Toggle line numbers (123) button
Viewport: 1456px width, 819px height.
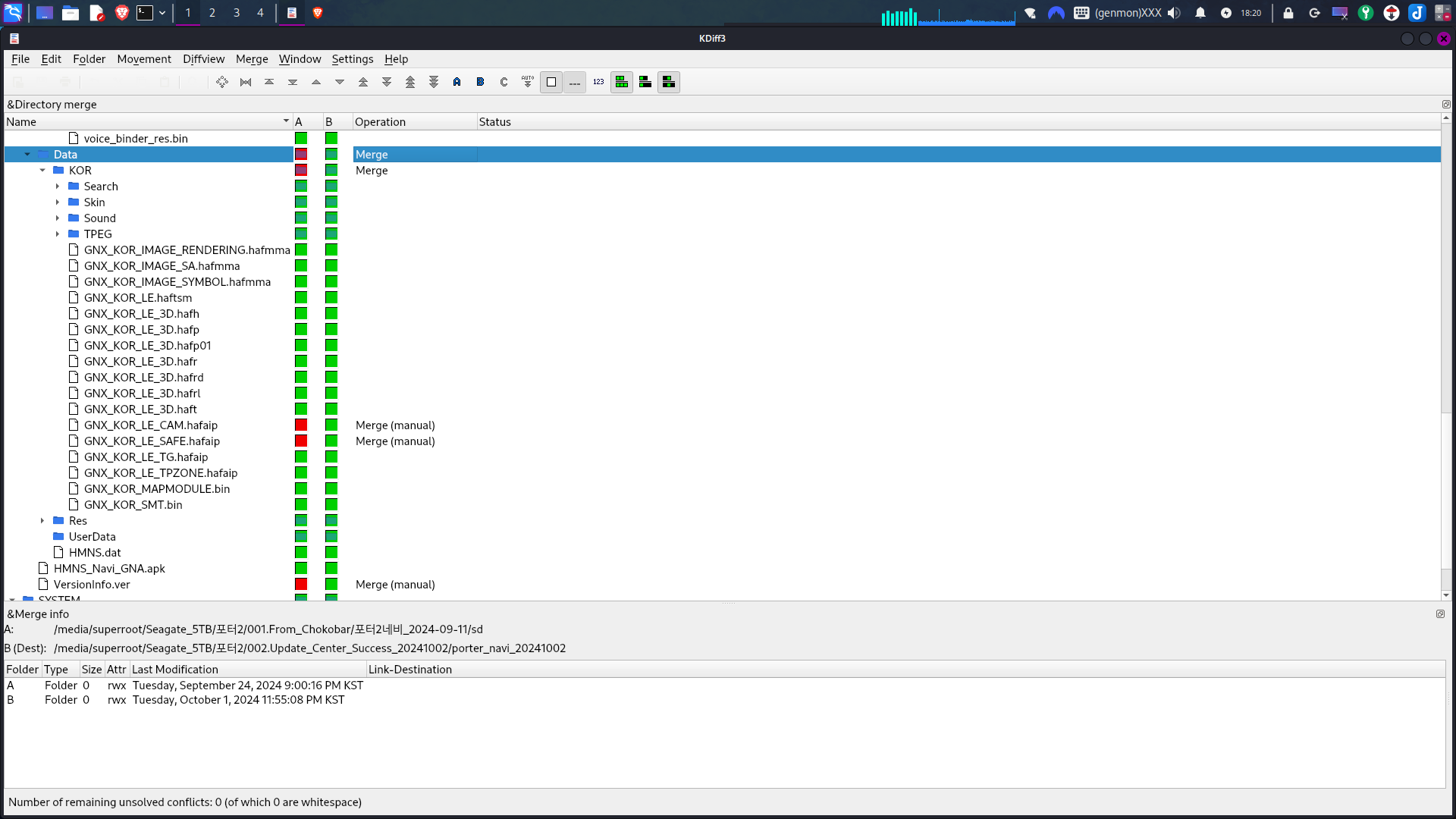pyautogui.click(x=598, y=82)
